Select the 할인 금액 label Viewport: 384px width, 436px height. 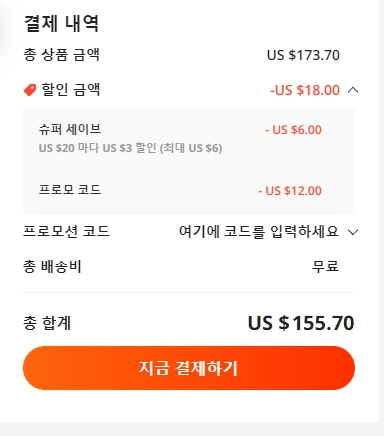(71, 90)
